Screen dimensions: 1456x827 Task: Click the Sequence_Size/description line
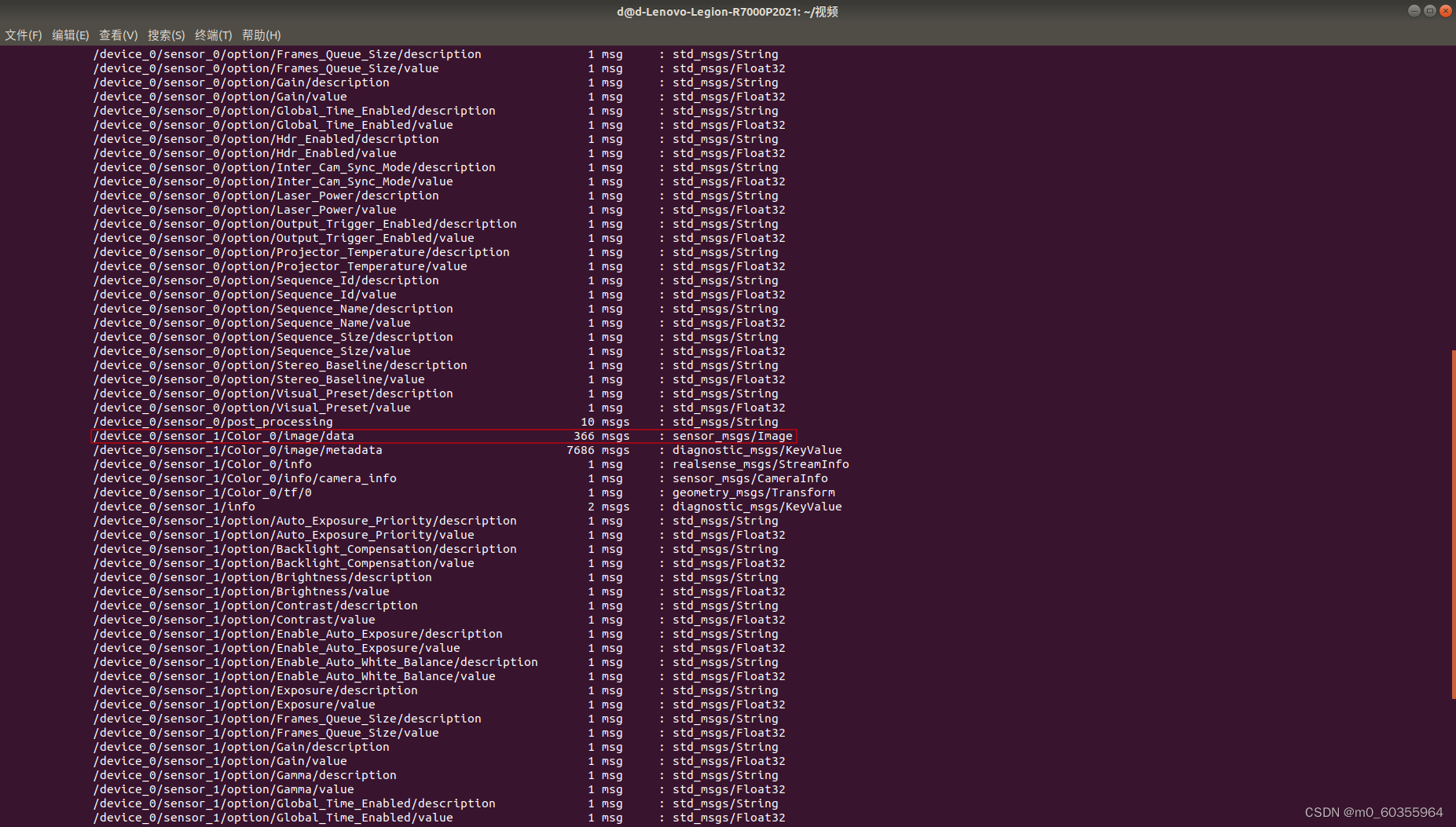pos(436,337)
